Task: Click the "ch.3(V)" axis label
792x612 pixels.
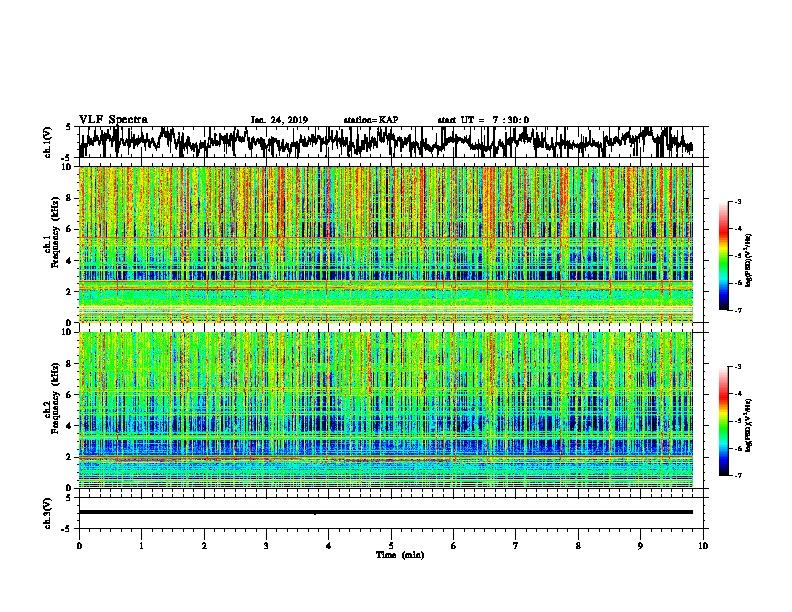Action: 47,513
